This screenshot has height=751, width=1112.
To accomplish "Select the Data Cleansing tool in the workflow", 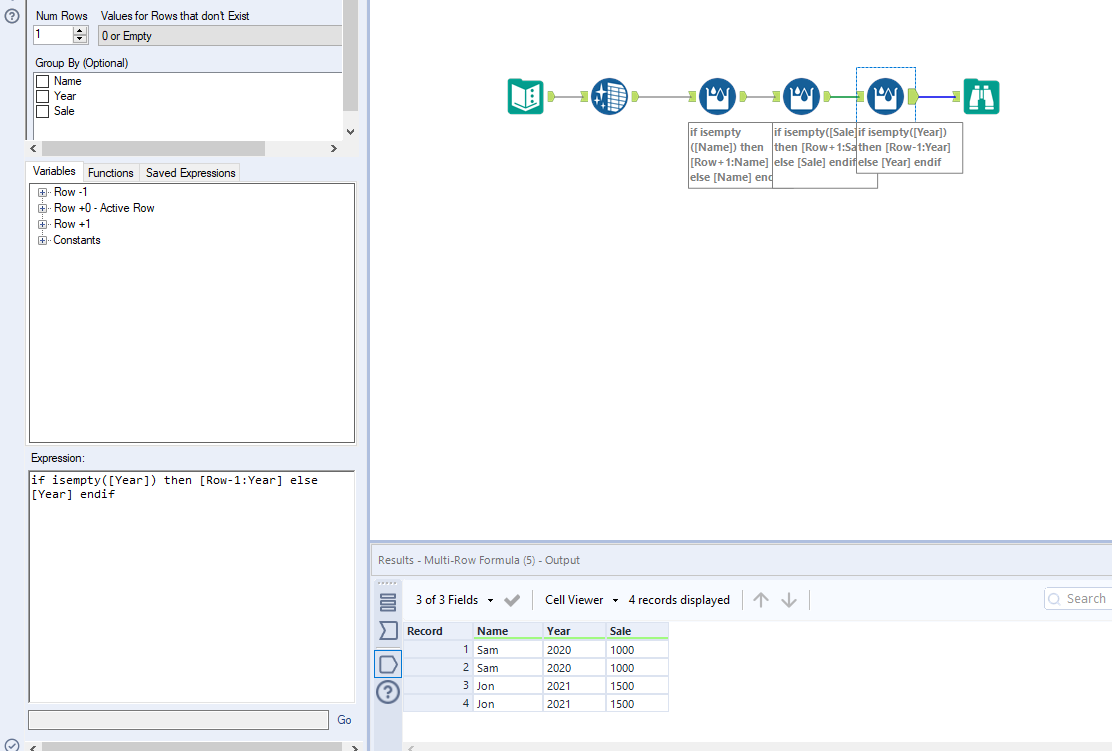I will point(609,96).
